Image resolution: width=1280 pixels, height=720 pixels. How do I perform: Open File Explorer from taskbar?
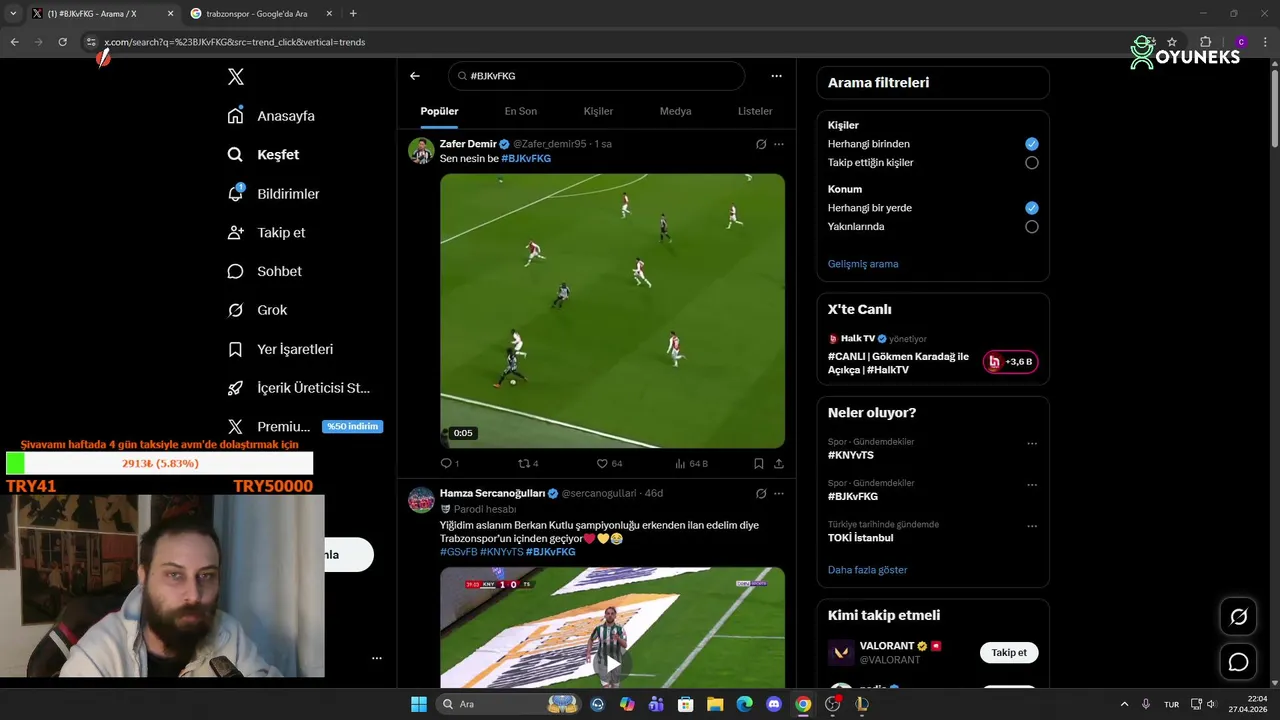(x=715, y=704)
